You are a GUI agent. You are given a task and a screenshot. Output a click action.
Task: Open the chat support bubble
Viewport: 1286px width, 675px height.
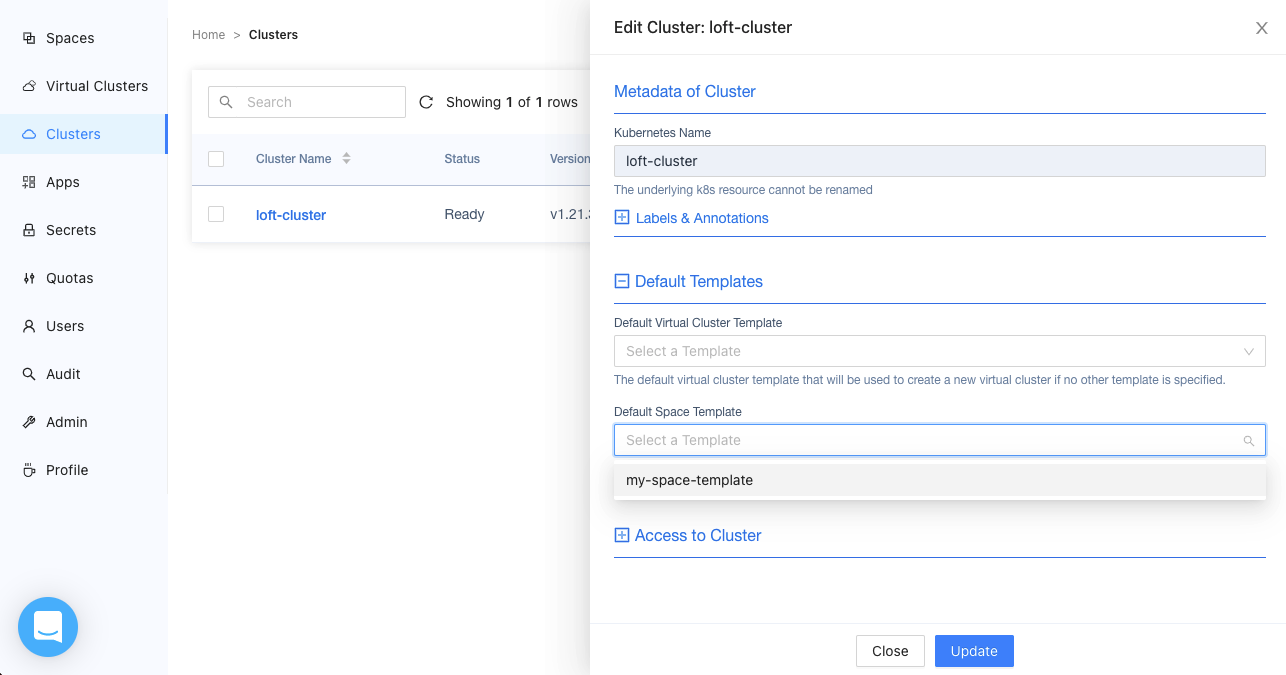click(x=48, y=627)
